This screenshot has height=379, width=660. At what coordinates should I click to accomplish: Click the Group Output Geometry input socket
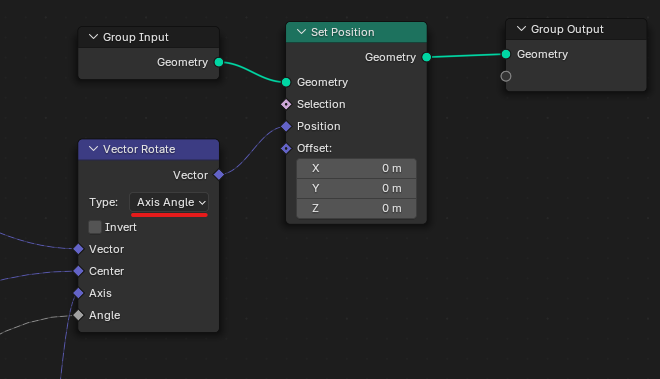506,54
